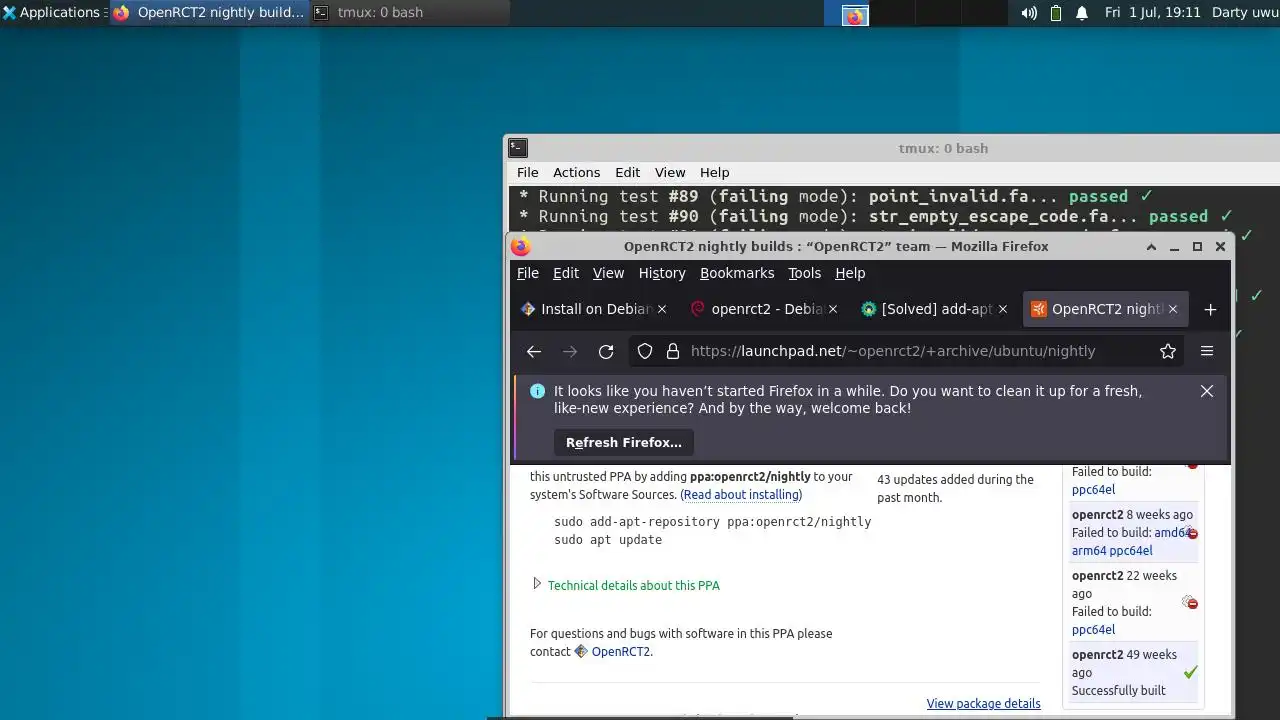Close the openrct2 - Debian tab
The image size is (1280, 720).
click(832, 309)
